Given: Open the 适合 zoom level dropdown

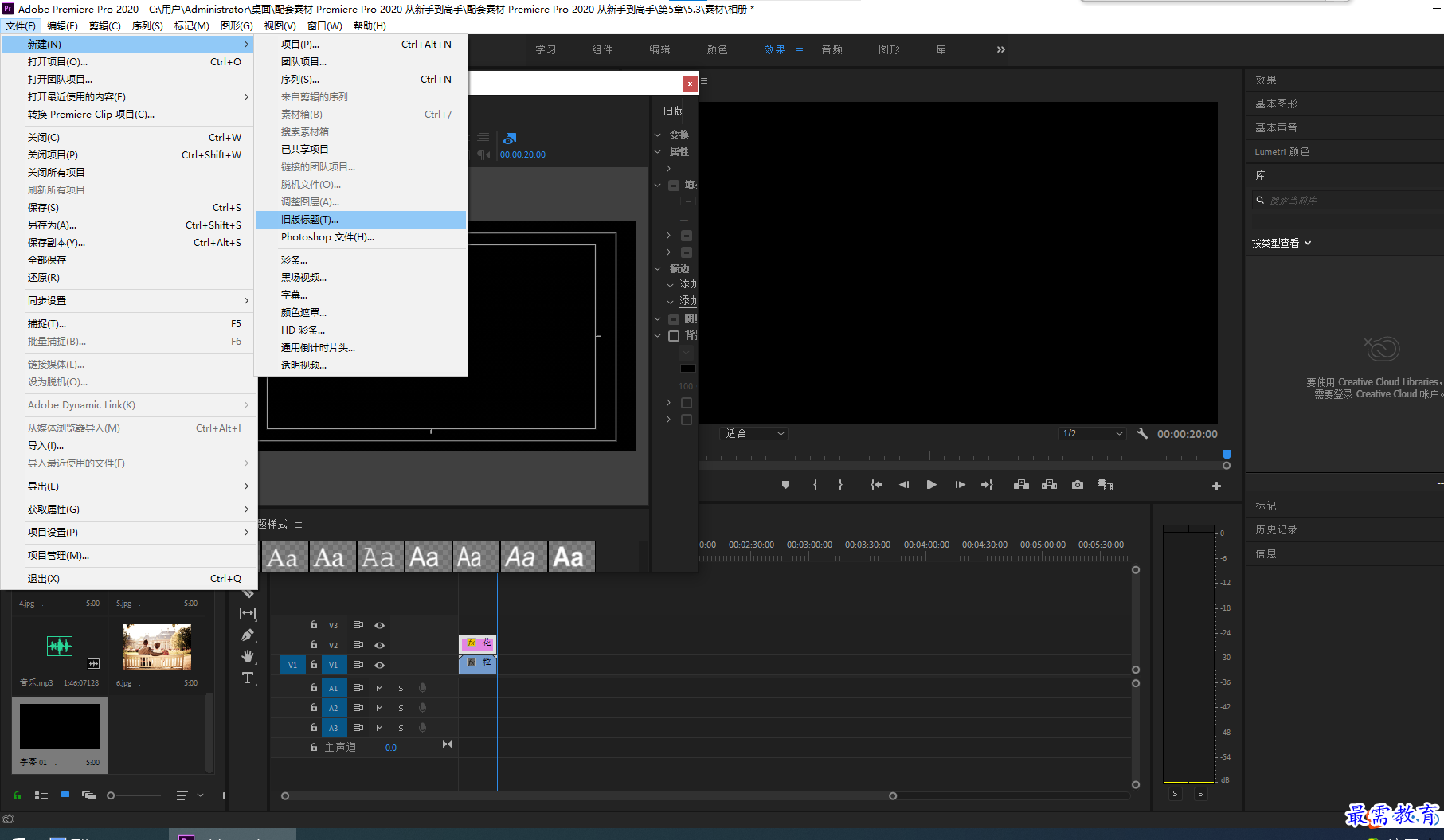Looking at the screenshot, I should [x=754, y=433].
